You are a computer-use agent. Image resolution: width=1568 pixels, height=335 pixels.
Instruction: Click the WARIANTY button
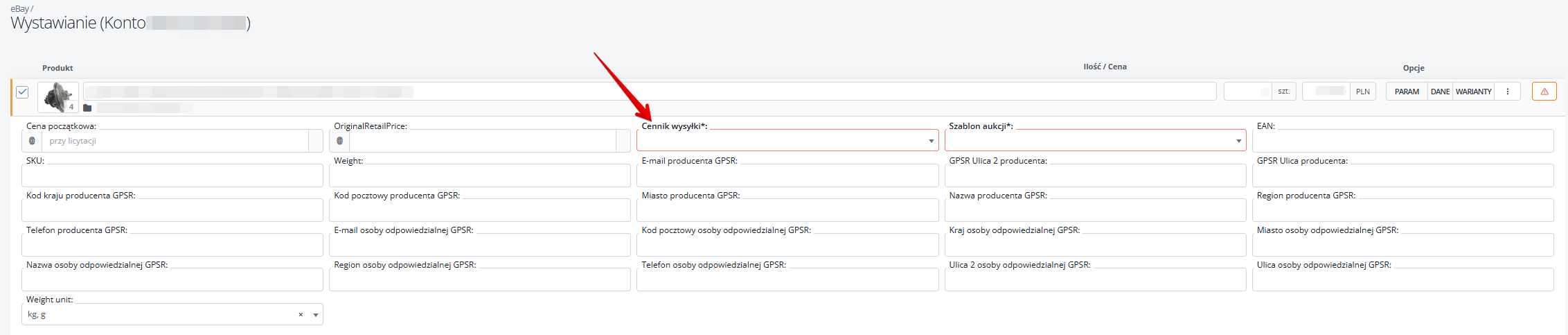[1473, 92]
